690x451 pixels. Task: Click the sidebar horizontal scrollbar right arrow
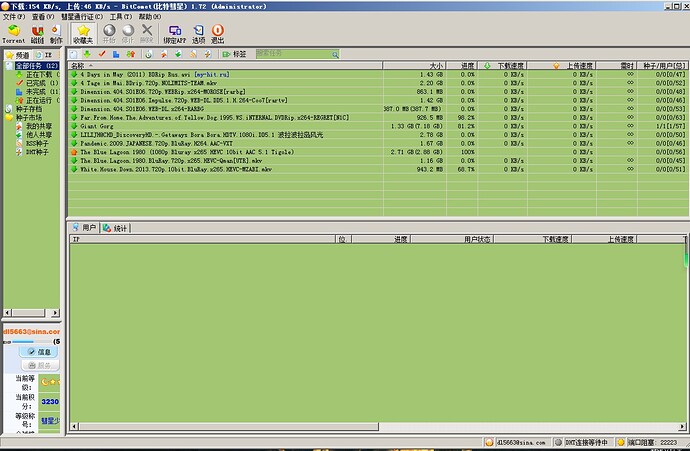click(55, 313)
